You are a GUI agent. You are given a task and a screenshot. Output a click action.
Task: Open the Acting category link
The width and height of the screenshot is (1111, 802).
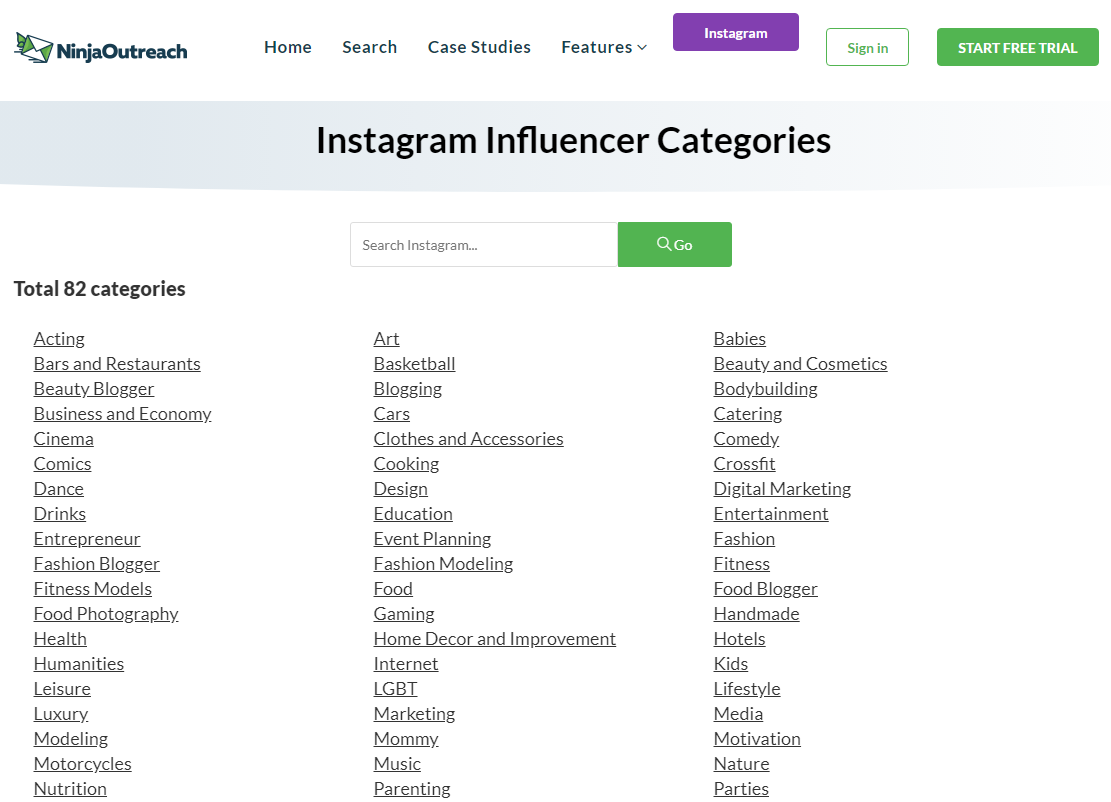pos(59,339)
